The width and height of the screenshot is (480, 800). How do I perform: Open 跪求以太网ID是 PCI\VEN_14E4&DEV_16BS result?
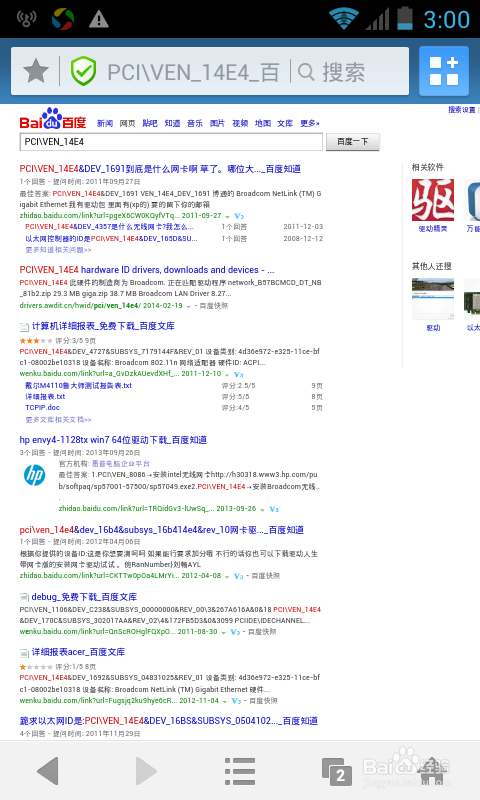pos(169,721)
